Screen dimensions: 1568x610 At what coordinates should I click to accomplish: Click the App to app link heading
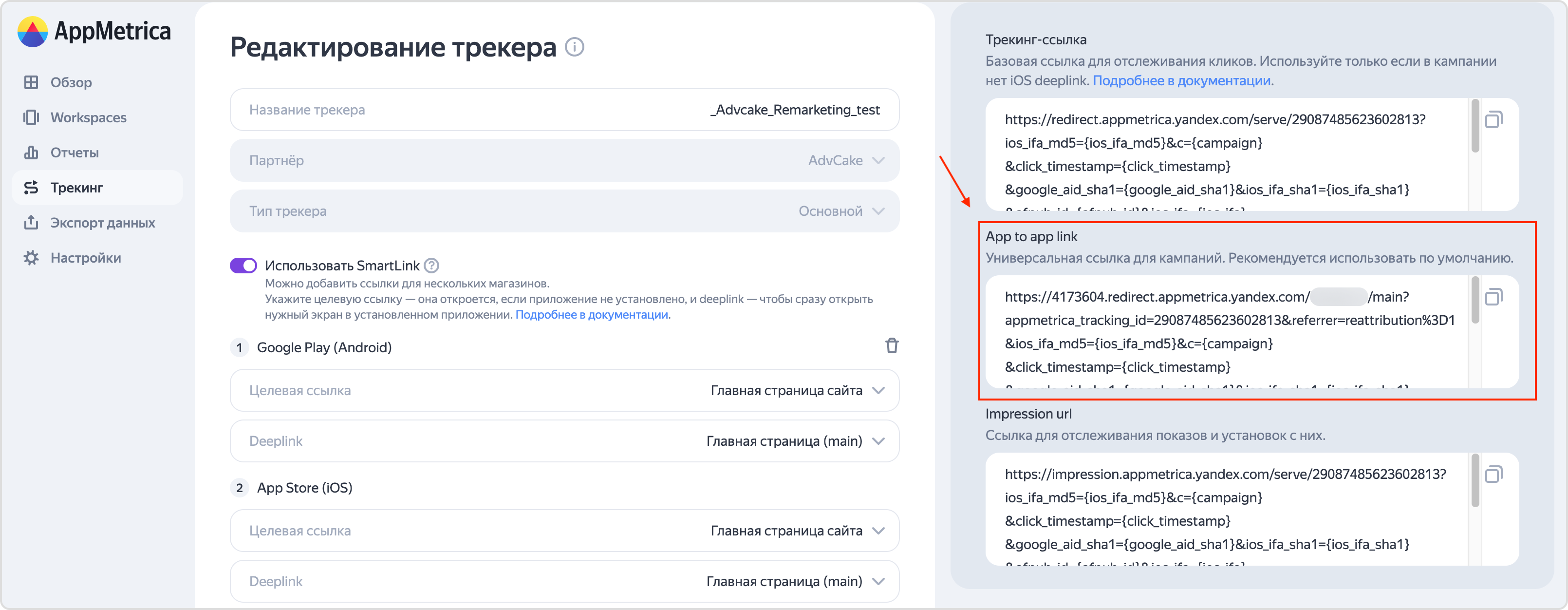click(x=1031, y=237)
